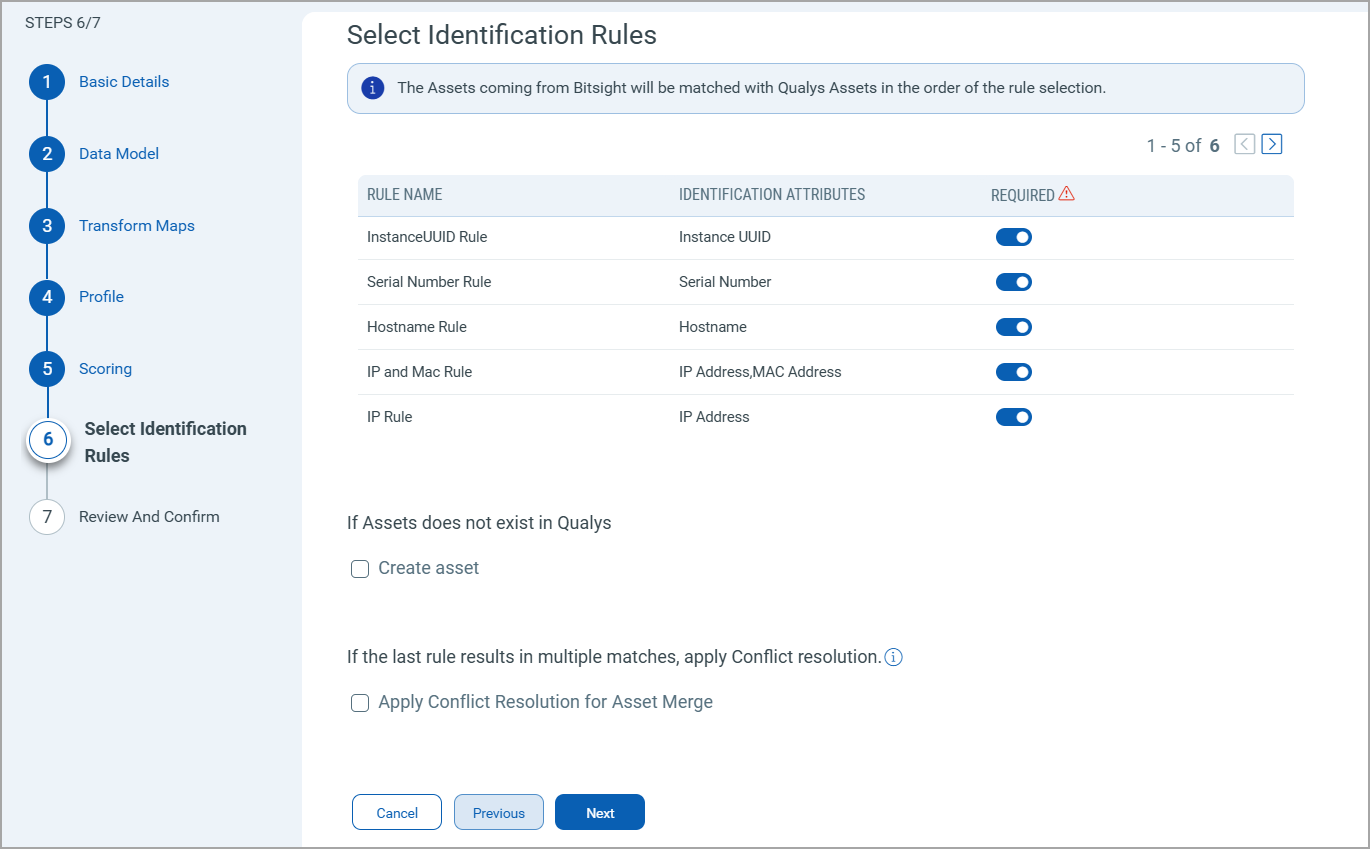Disable the IP and Mac Rule toggle

point(1013,372)
